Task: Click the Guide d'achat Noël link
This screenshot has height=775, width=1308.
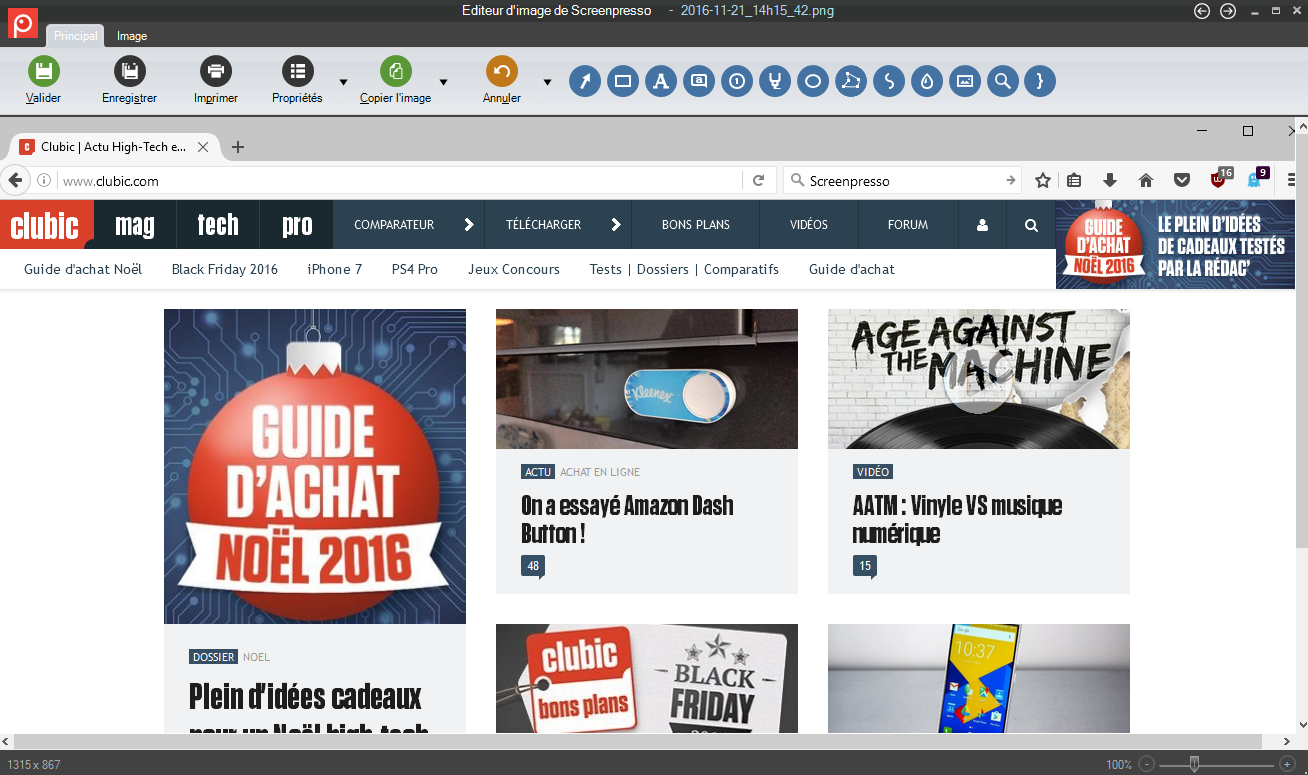Action: (83, 269)
